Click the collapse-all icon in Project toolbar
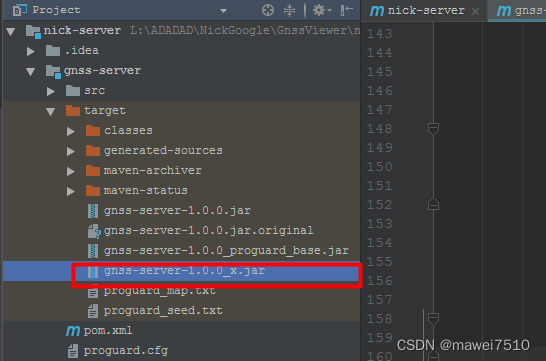The width and height of the screenshot is (546, 361). point(289,10)
